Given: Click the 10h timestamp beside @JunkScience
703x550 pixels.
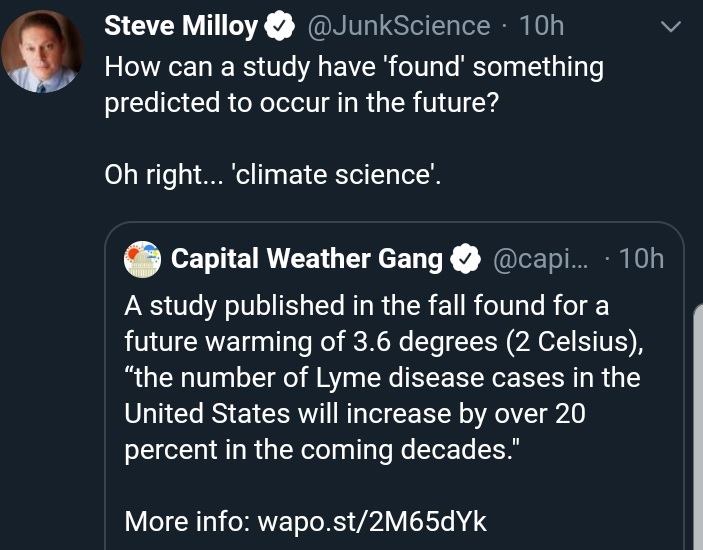Looking at the screenshot, I should (542, 27).
